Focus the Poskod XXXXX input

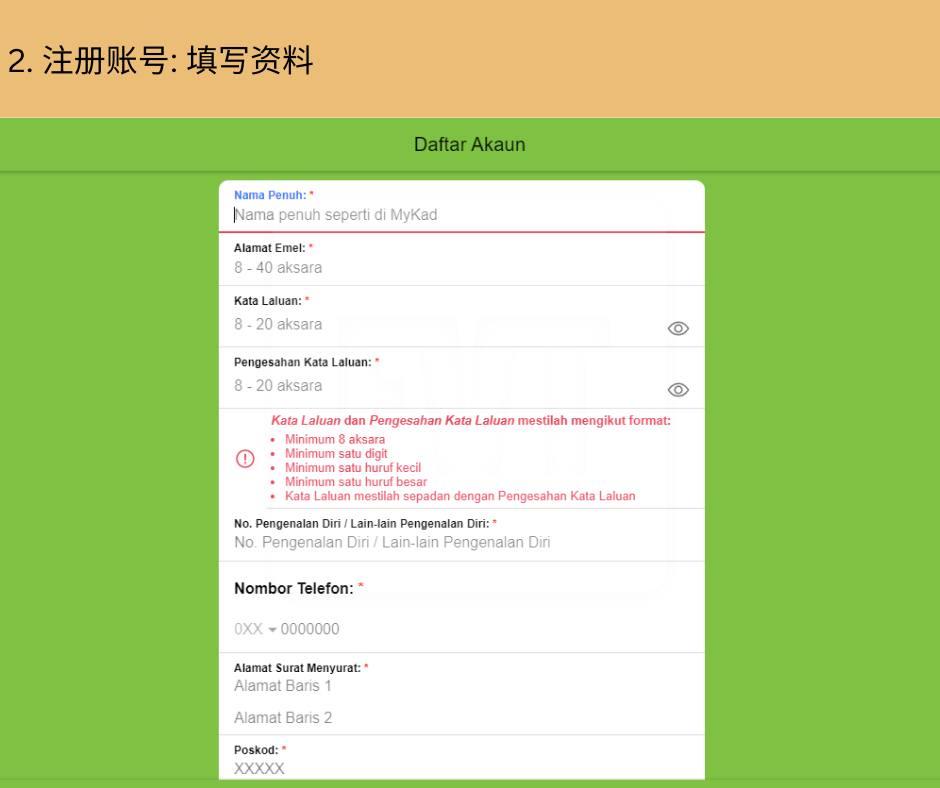pos(450,768)
